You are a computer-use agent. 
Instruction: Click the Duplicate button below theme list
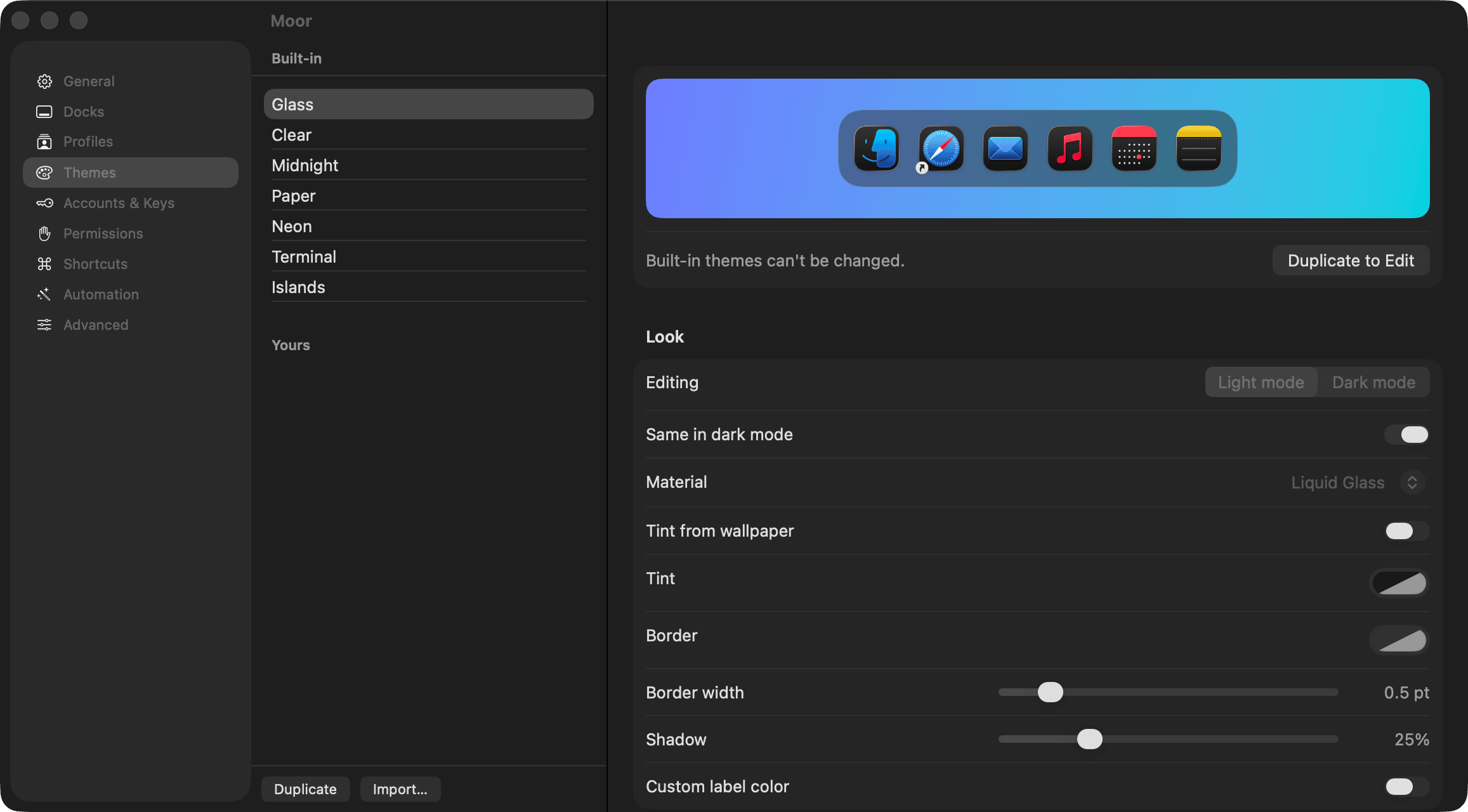(x=305, y=789)
